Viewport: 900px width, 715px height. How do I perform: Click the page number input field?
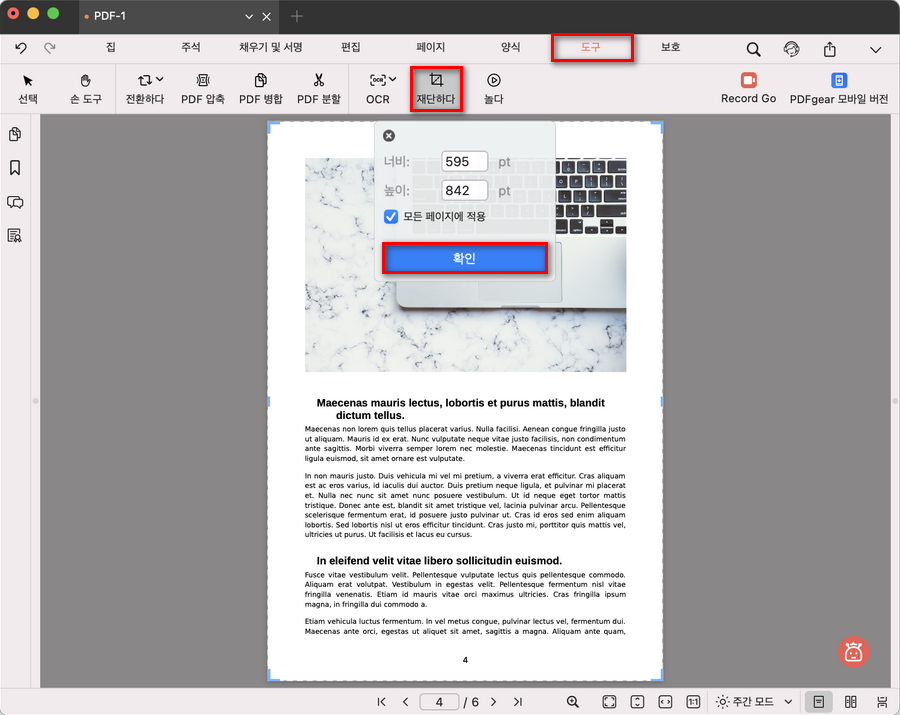point(438,702)
